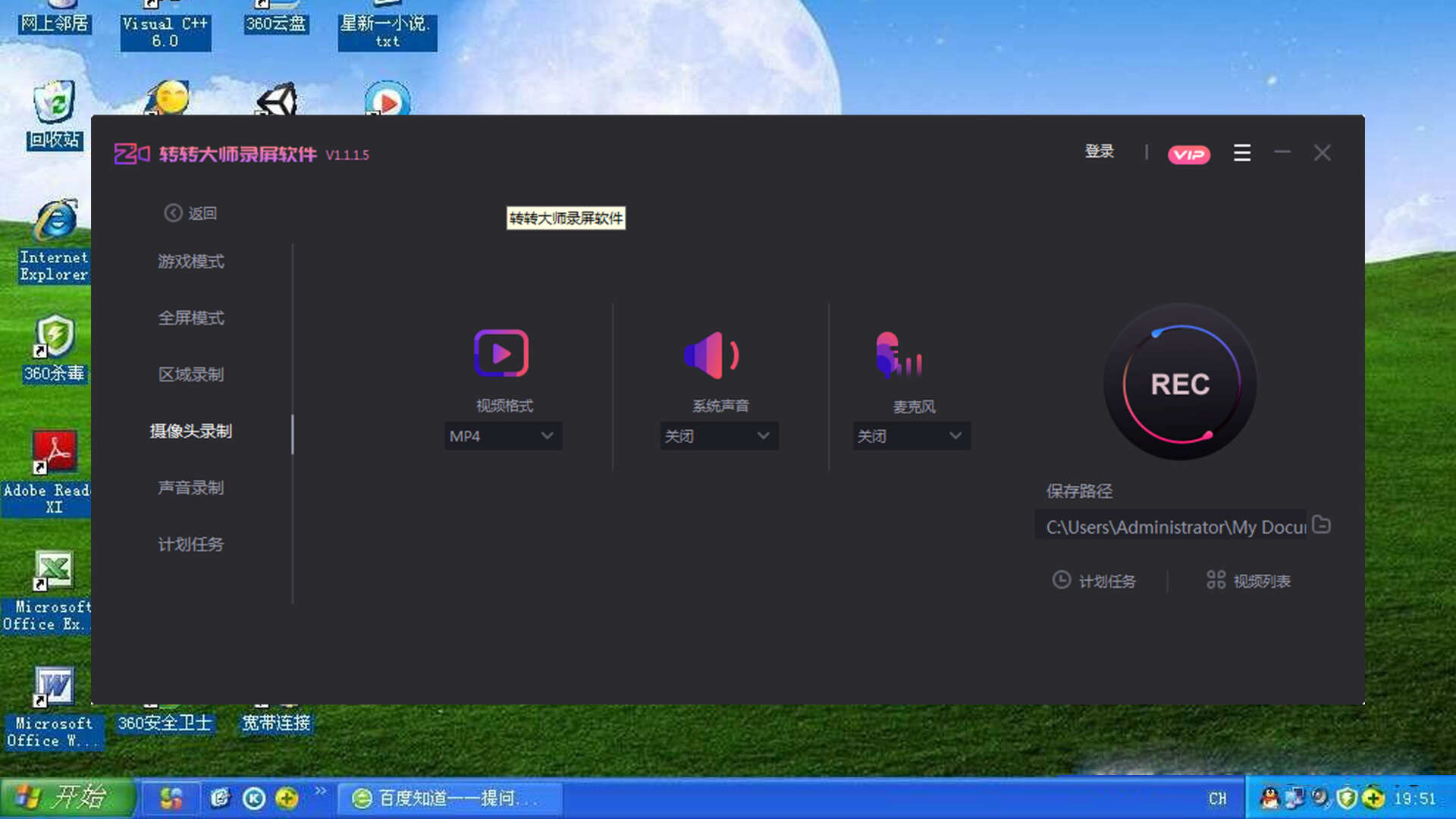
Task: Click the taskbar clock 19:51
Action: tap(1415, 799)
